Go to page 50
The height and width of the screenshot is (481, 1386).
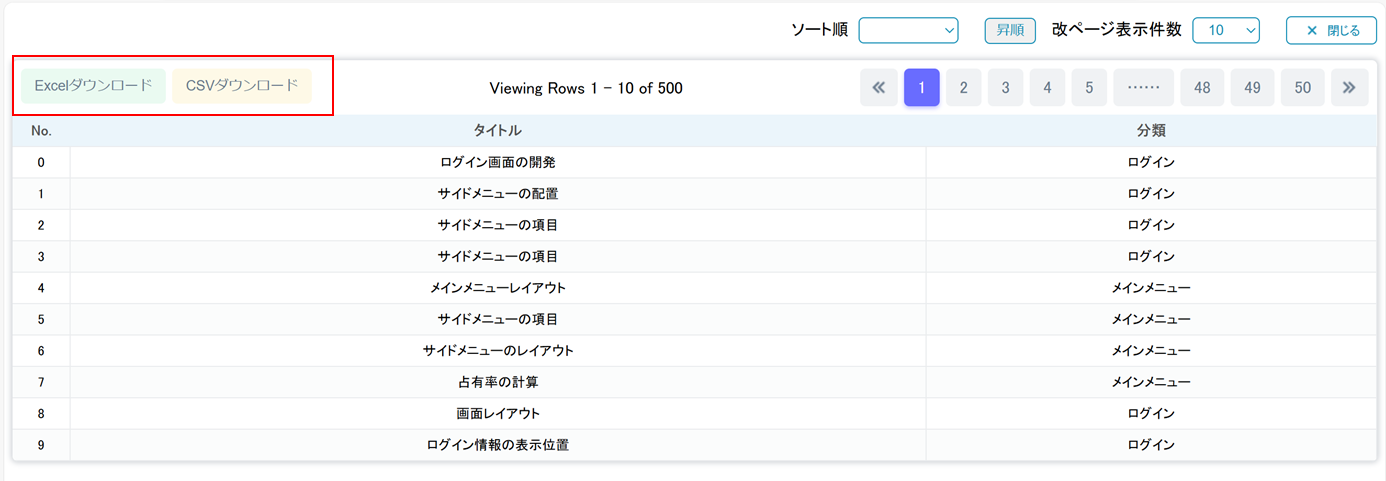(x=1302, y=88)
